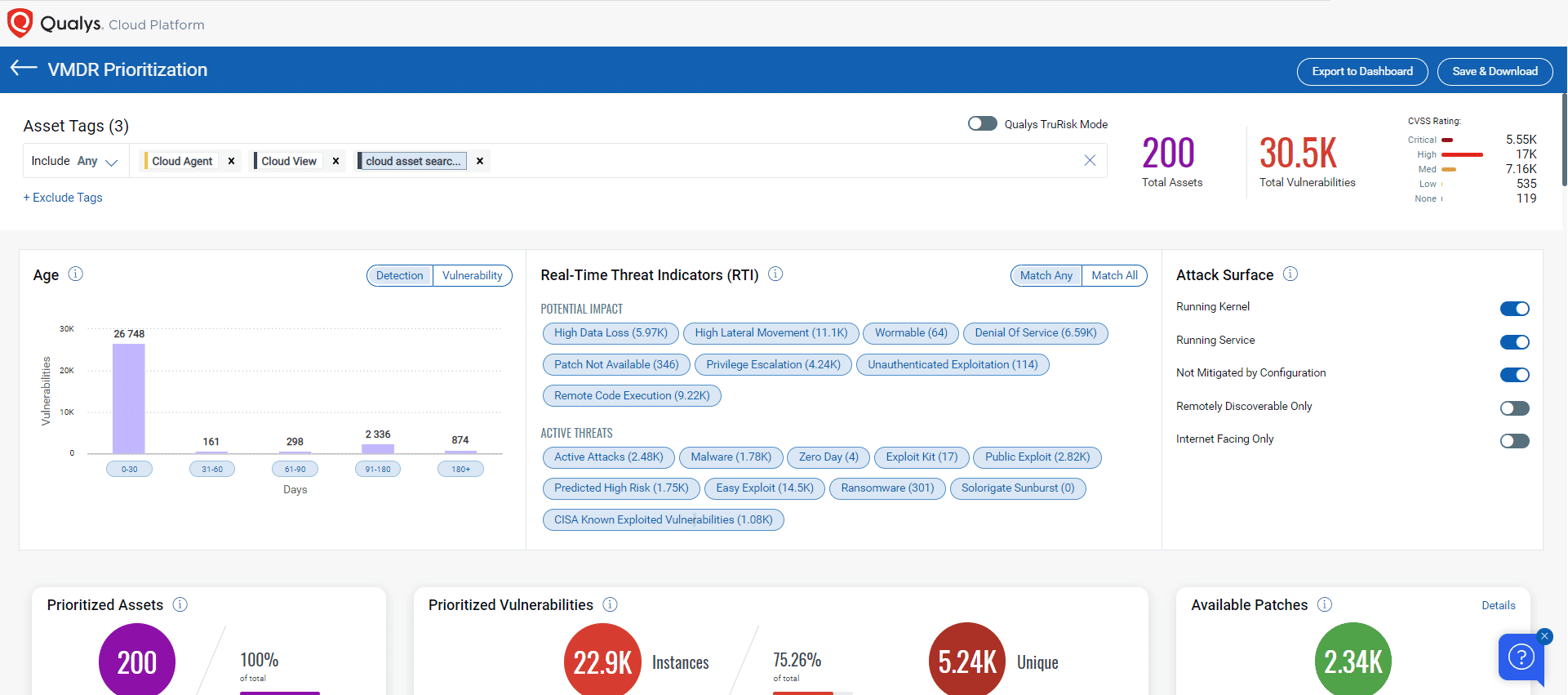The image size is (1568, 695).
Task: Filter by High Lateral Movement (11.1K)
Action: 771,333
